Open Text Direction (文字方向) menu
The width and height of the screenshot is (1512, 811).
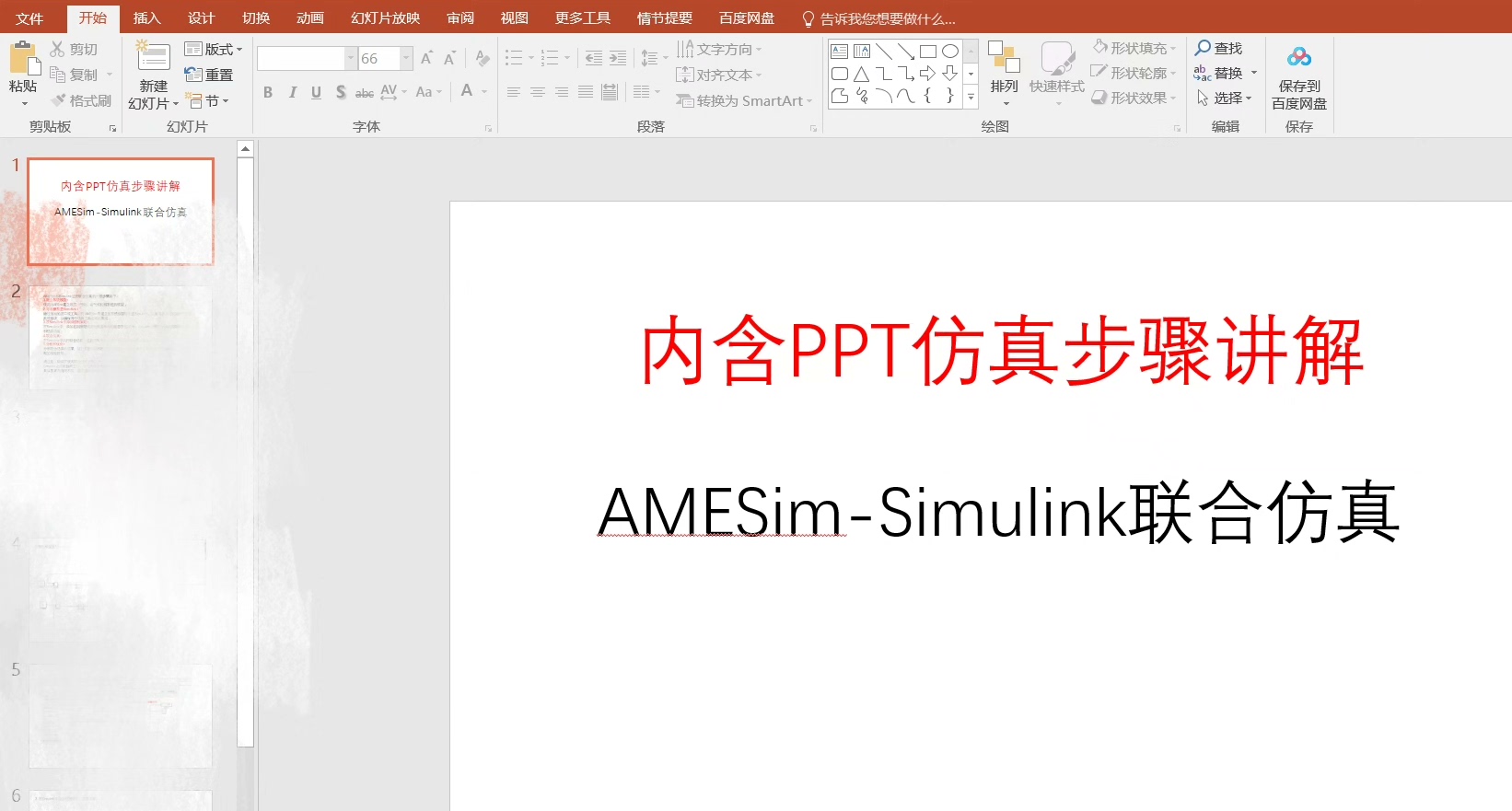click(719, 49)
